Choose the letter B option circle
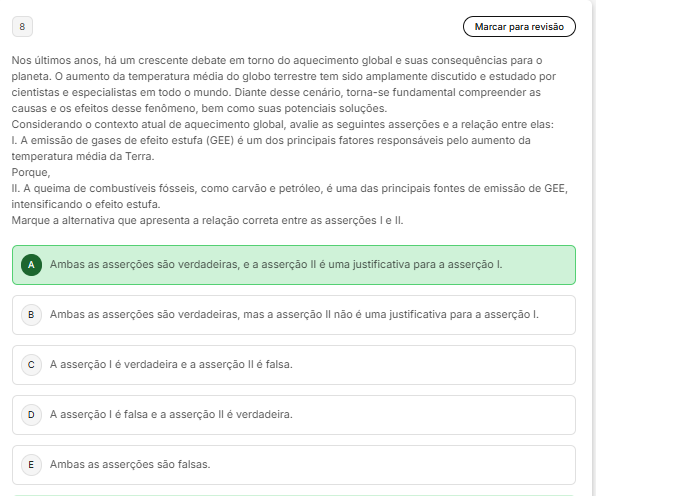The image size is (695, 496). click(31, 315)
